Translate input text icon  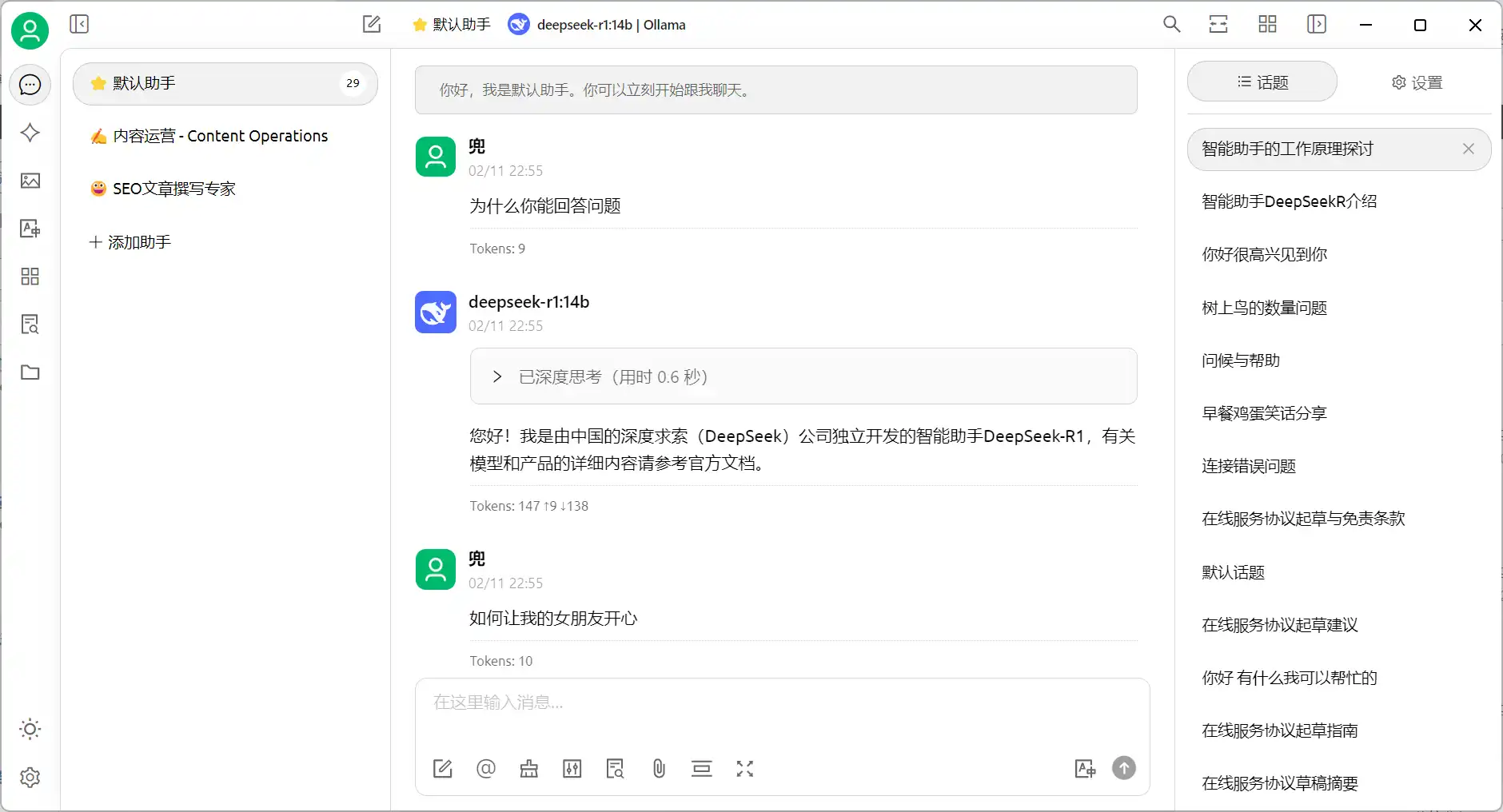1085,769
